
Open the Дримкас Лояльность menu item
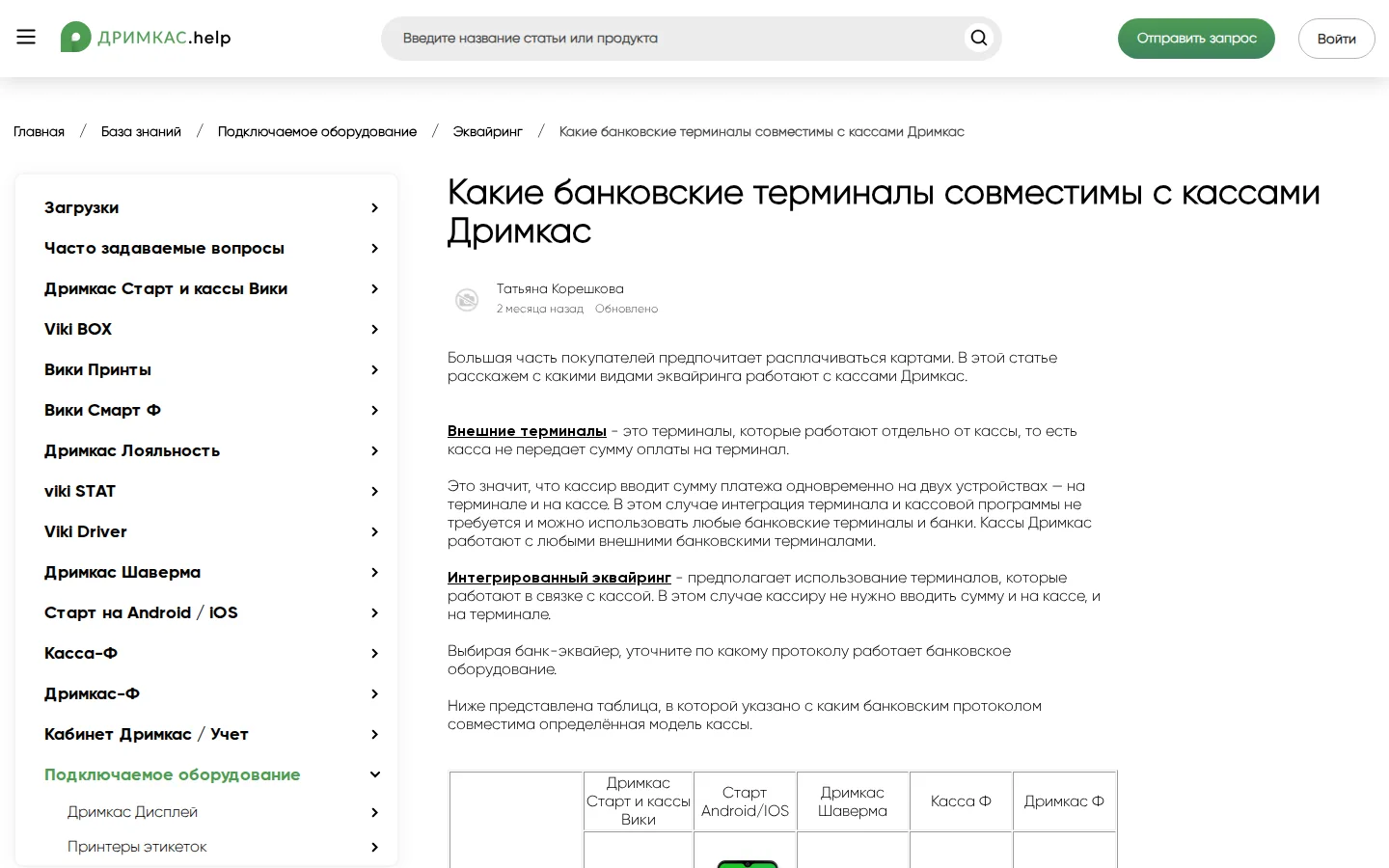click(132, 450)
